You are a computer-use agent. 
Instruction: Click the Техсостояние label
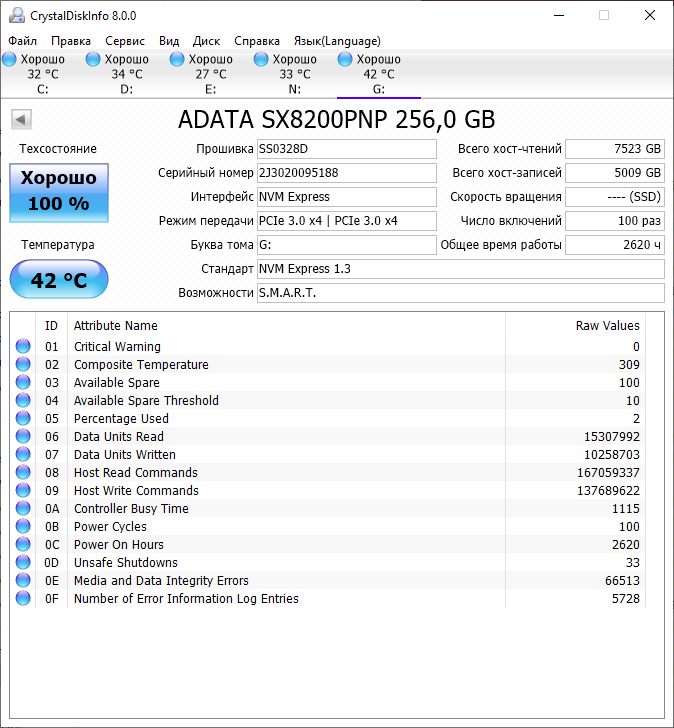pyautogui.click(x=58, y=149)
